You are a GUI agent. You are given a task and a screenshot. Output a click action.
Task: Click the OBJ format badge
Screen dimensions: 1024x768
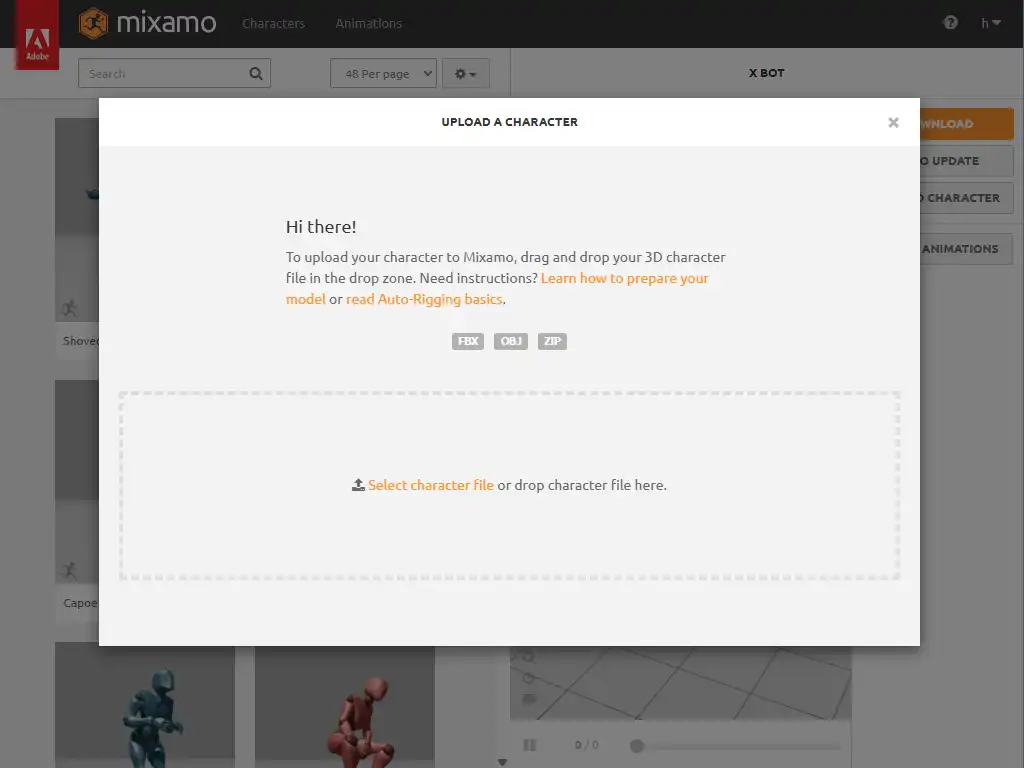(510, 341)
